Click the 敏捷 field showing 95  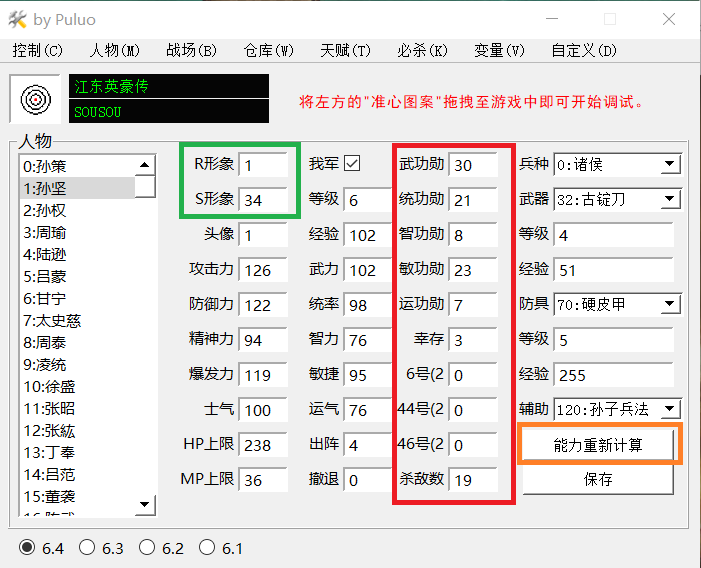[x=368, y=374]
